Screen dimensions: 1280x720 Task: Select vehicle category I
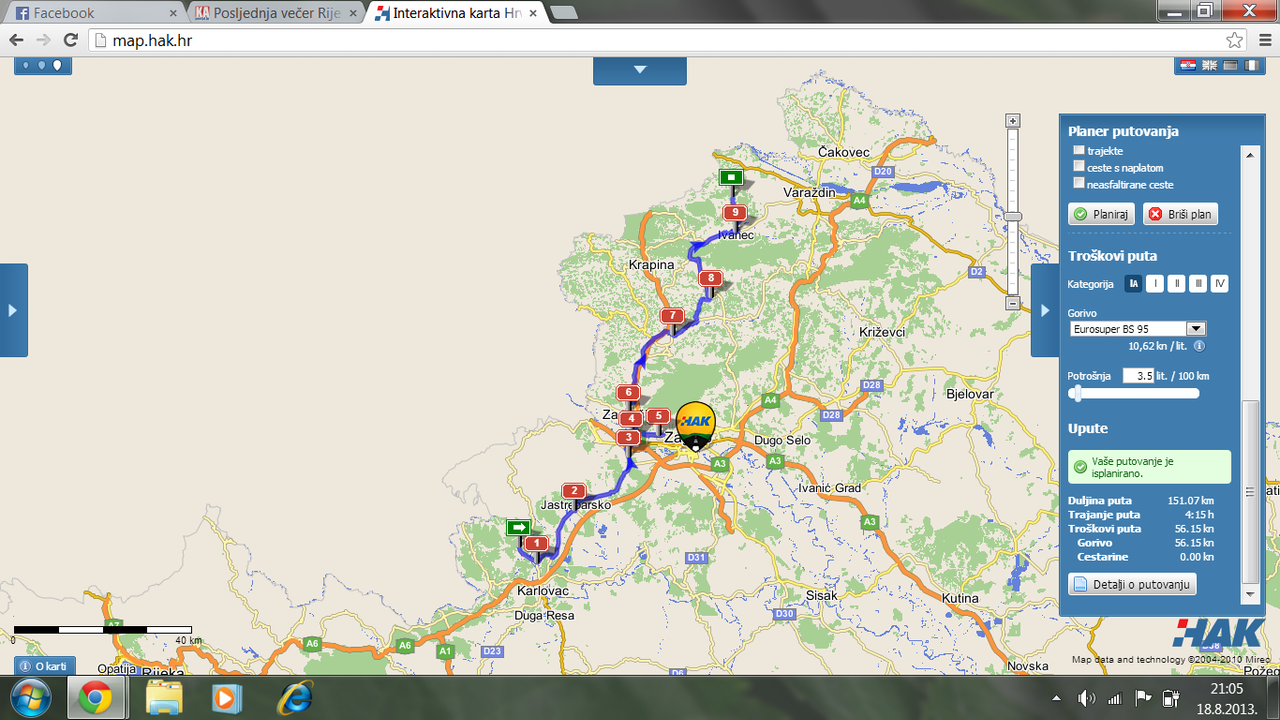[1155, 284]
